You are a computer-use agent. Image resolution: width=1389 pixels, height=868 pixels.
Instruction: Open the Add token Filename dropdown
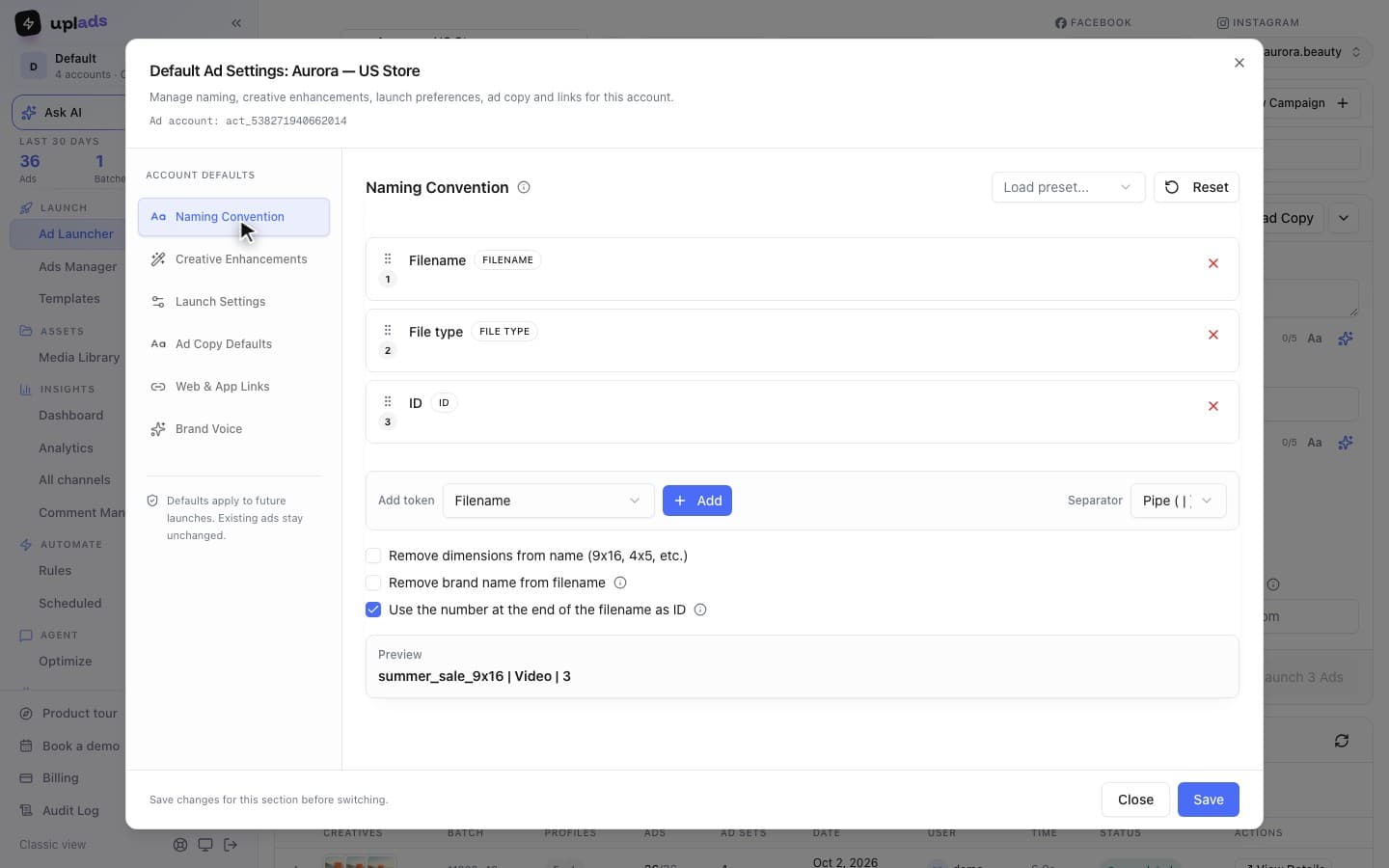(548, 501)
